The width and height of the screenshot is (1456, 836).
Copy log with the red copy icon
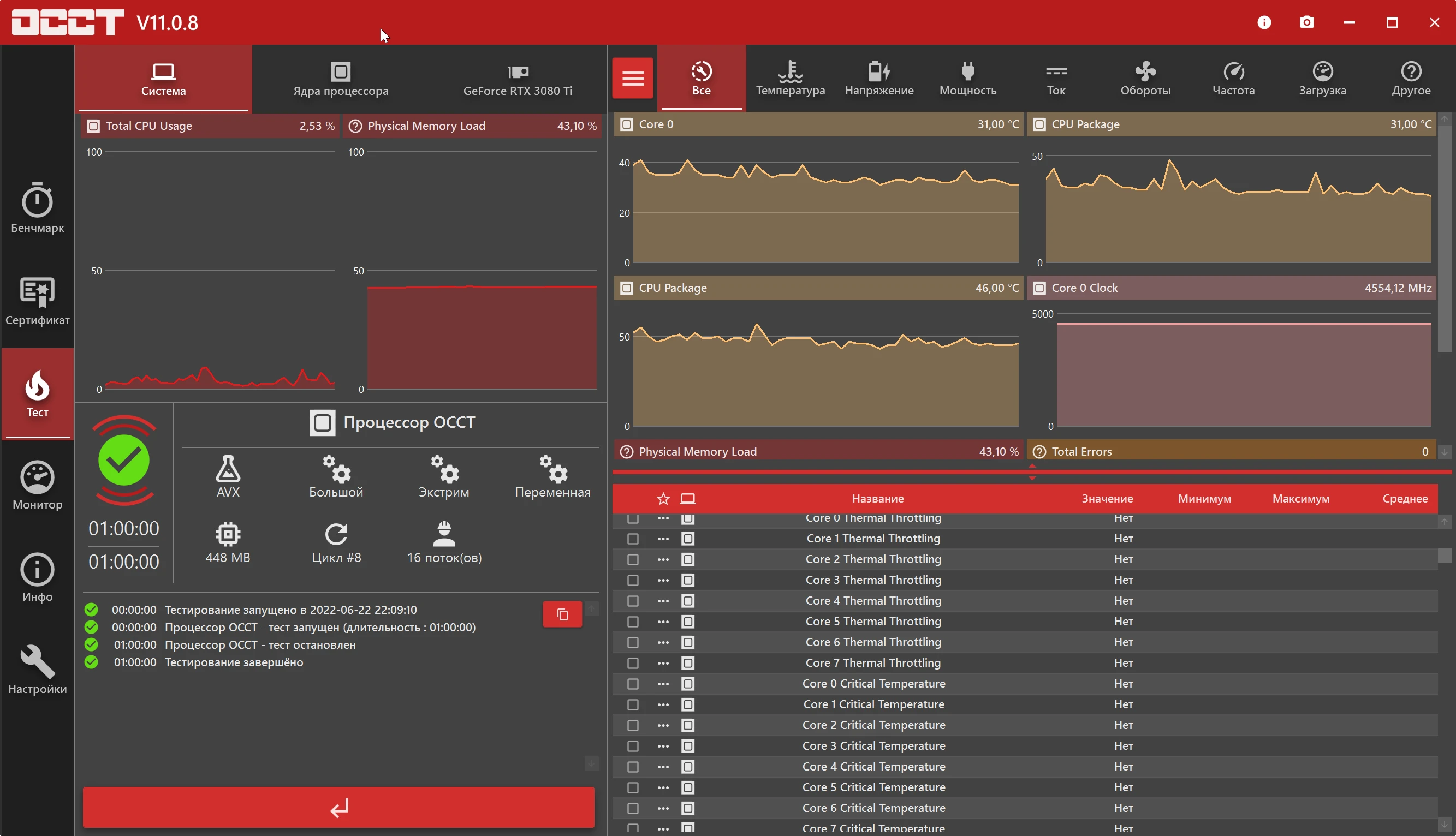tap(562, 614)
